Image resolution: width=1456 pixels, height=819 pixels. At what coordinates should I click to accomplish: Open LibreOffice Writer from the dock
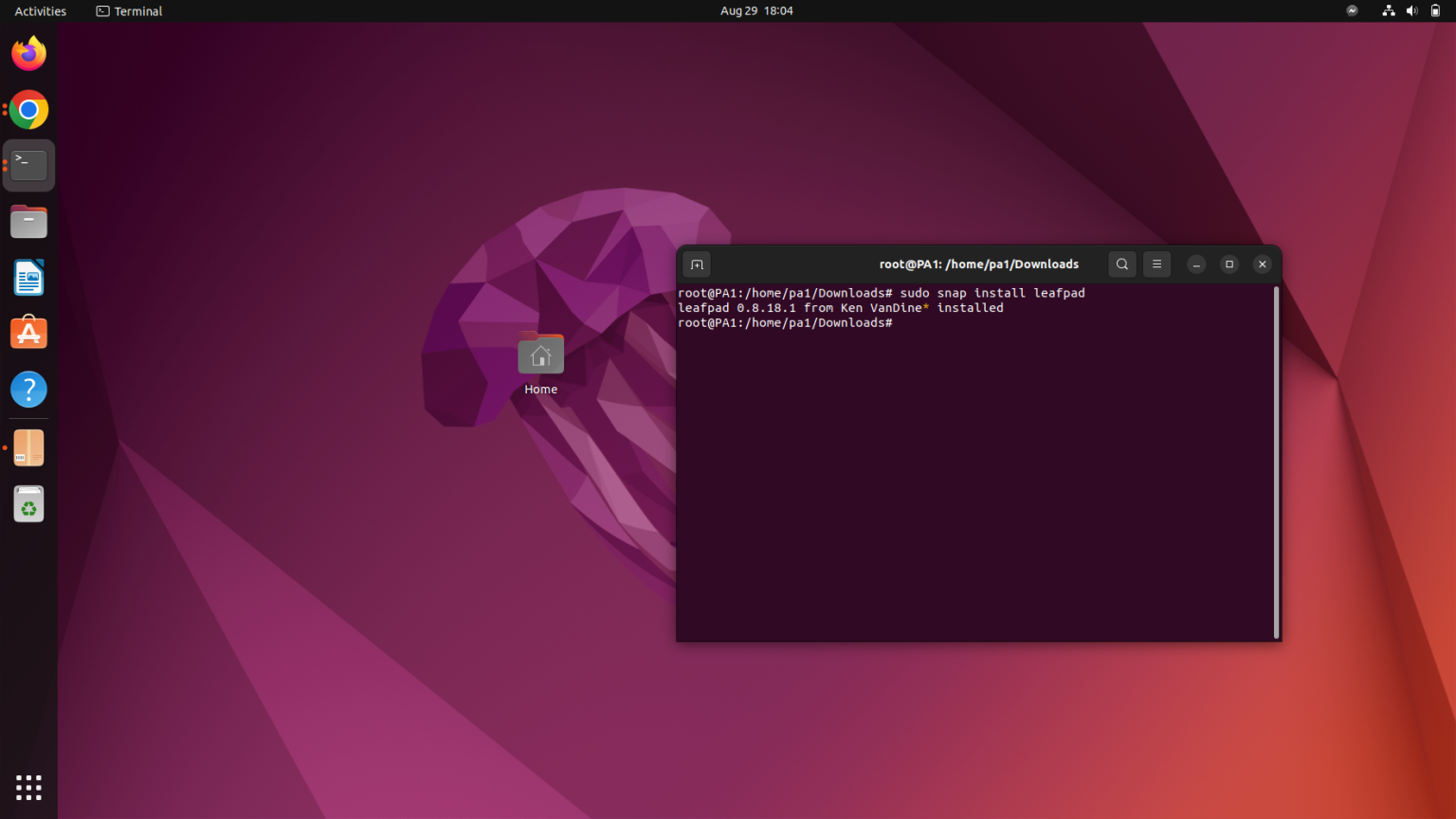28,277
